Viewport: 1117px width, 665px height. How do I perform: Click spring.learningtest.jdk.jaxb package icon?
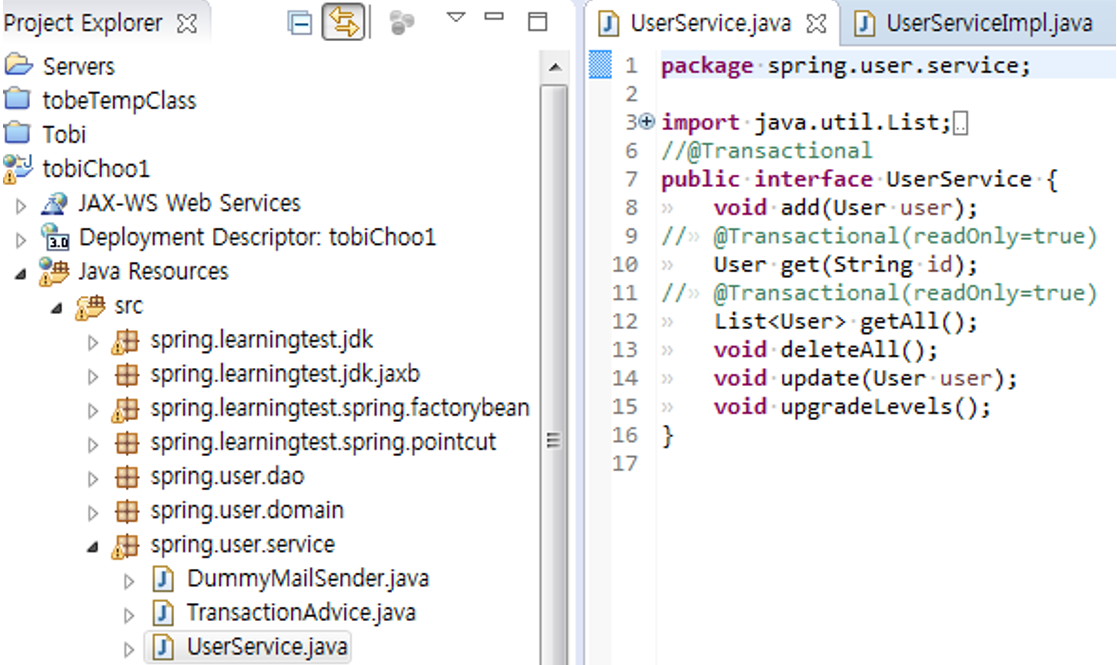(x=127, y=374)
